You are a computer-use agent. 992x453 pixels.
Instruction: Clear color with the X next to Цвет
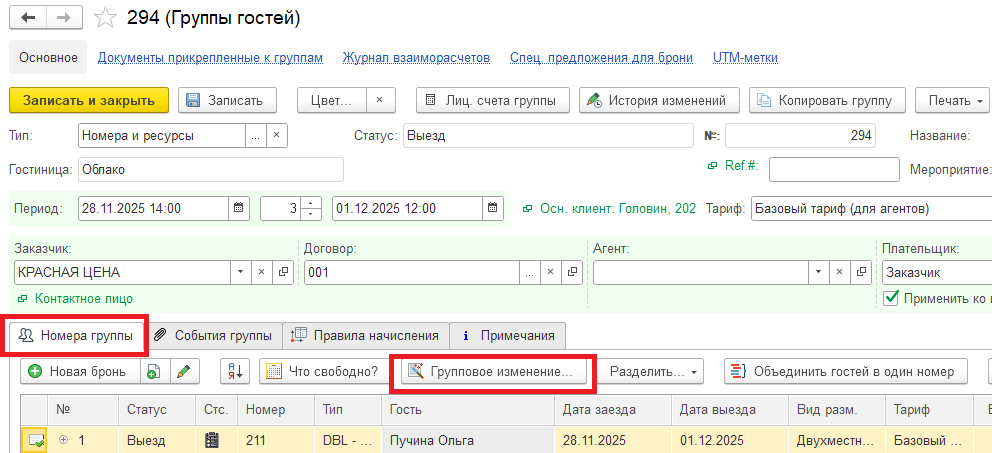(380, 100)
